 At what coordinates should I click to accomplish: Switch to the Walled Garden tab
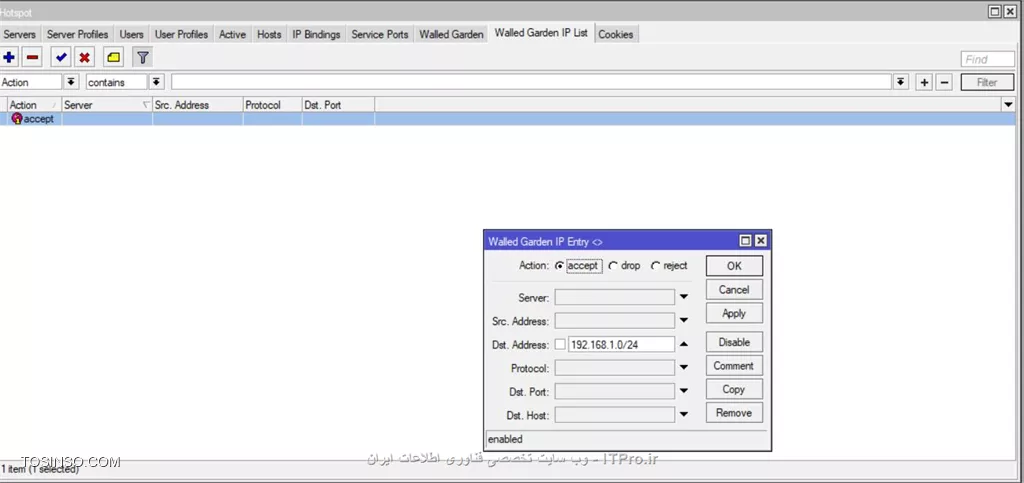click(451, 35)
